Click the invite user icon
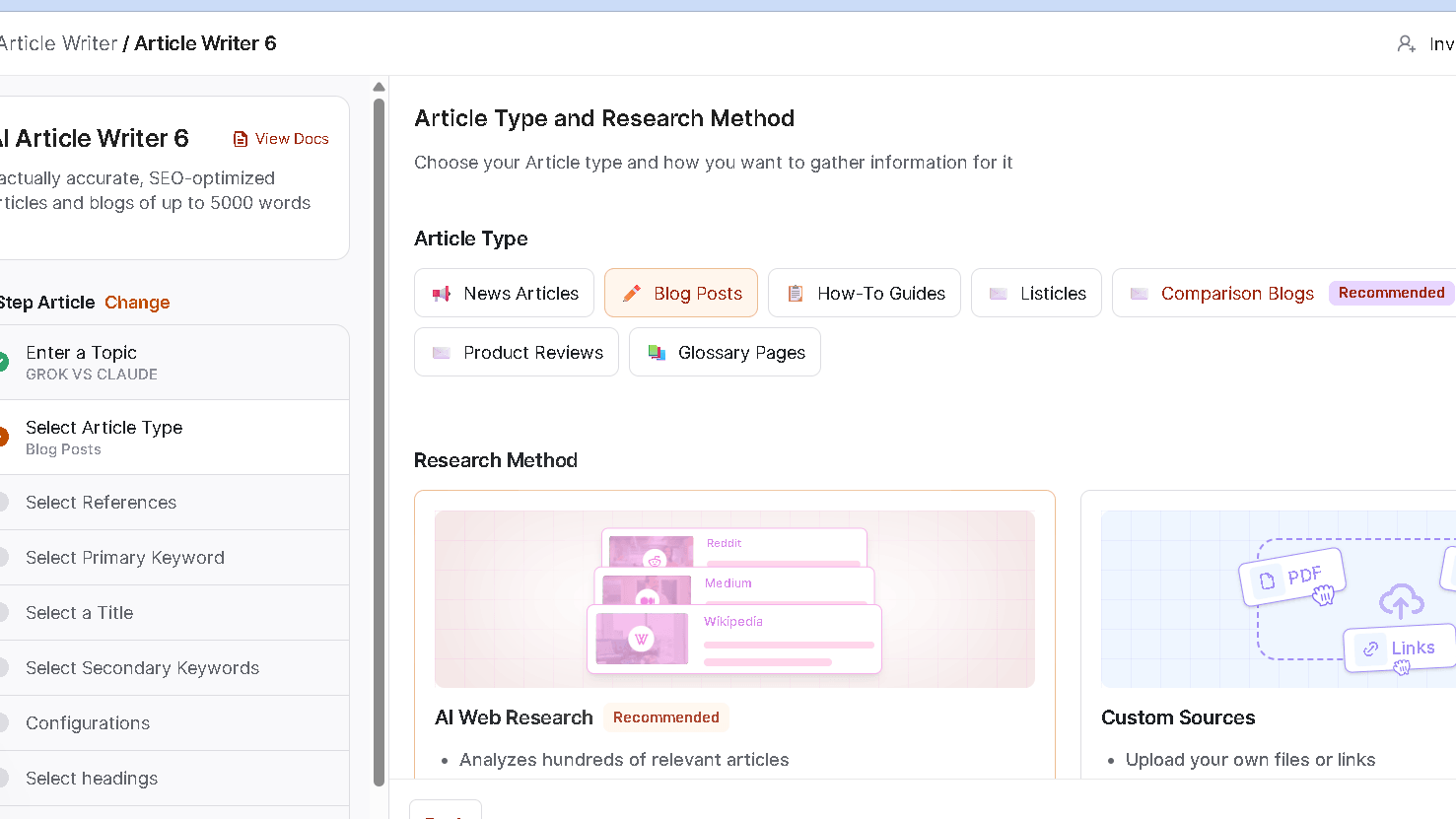This screenshot has width=1456, height=819. click(x=1407, y=43)
